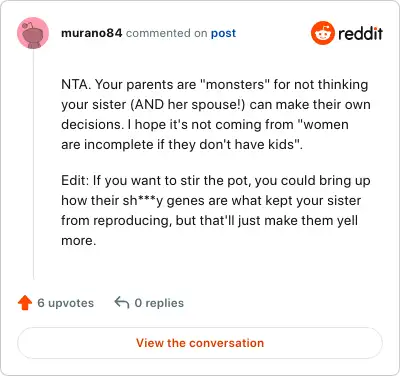The width and height of the screenshot is (400, 376).
Task: Collapse the comment using the vertical thread line
Action: [x=33, y=164]
